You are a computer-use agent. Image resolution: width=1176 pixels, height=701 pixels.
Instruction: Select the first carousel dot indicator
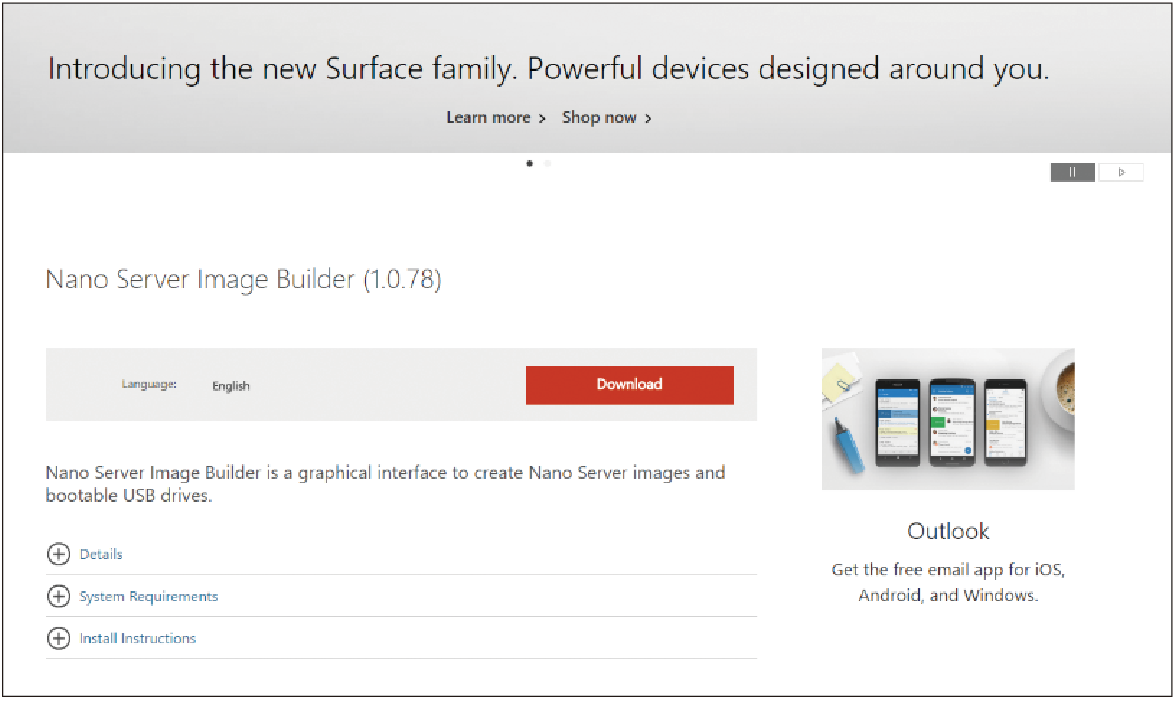click(530, 163)
